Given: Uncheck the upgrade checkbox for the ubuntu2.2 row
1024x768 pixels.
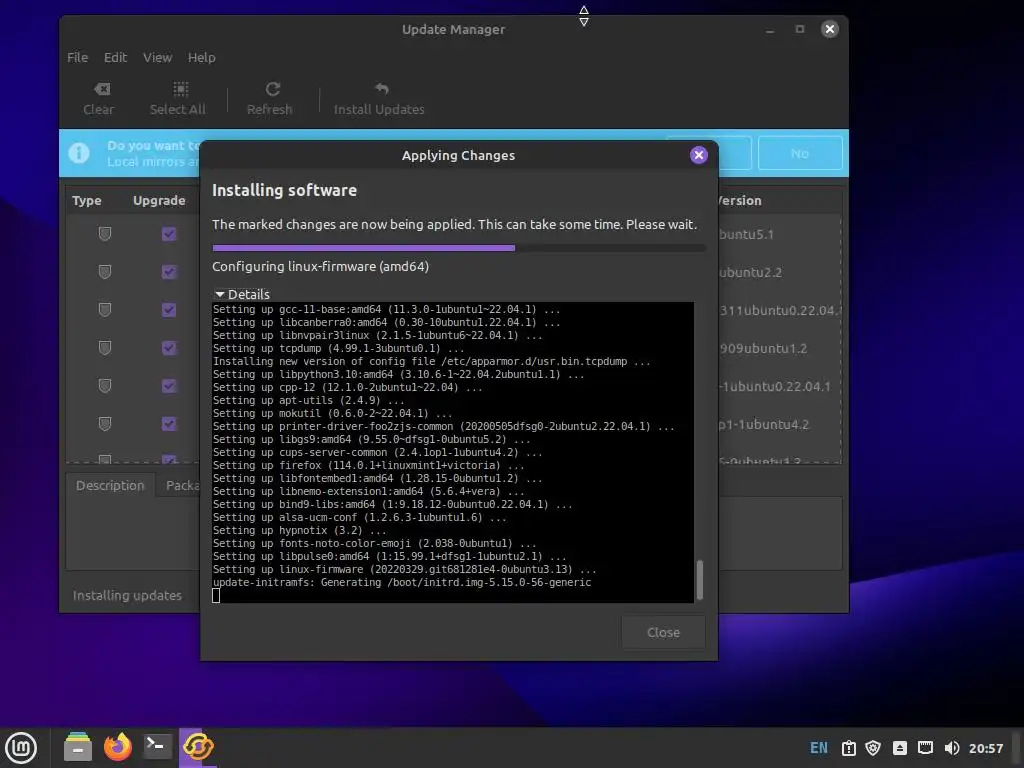Looking at the screenshot, I should pyautogui.click(x=169, y=272).
